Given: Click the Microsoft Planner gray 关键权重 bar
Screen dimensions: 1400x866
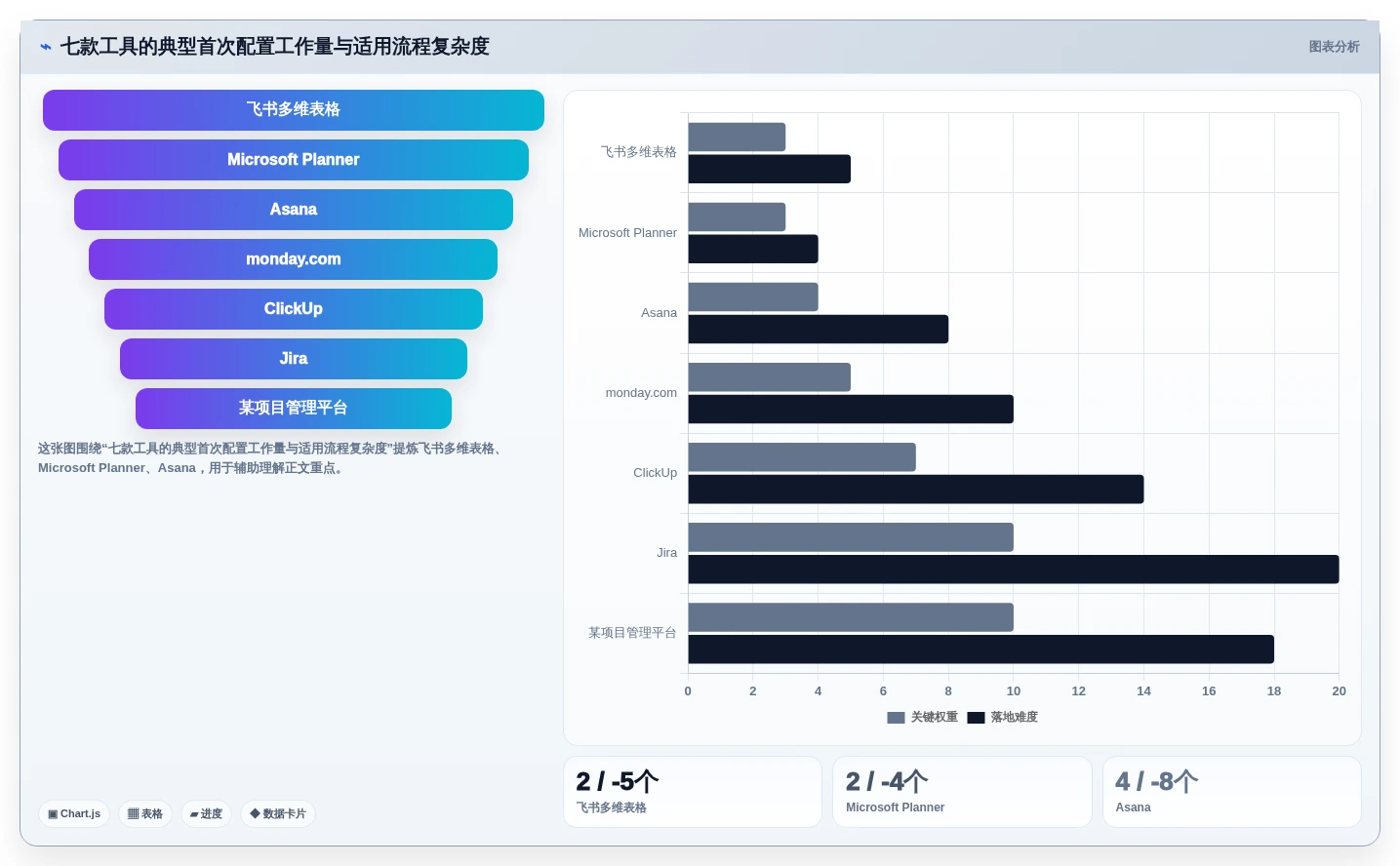Looking at the screenshot, I should point(737,216).
